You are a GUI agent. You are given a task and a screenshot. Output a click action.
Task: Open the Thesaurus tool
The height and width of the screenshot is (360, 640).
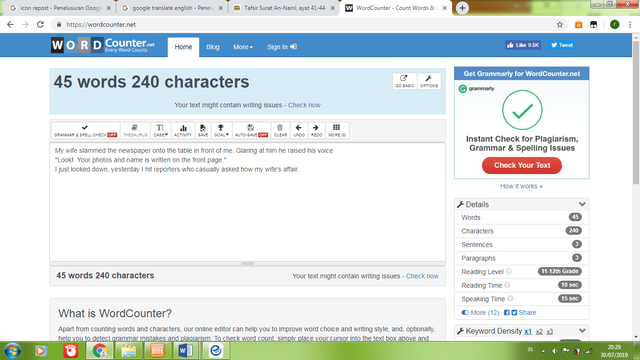tap(135, 131)
